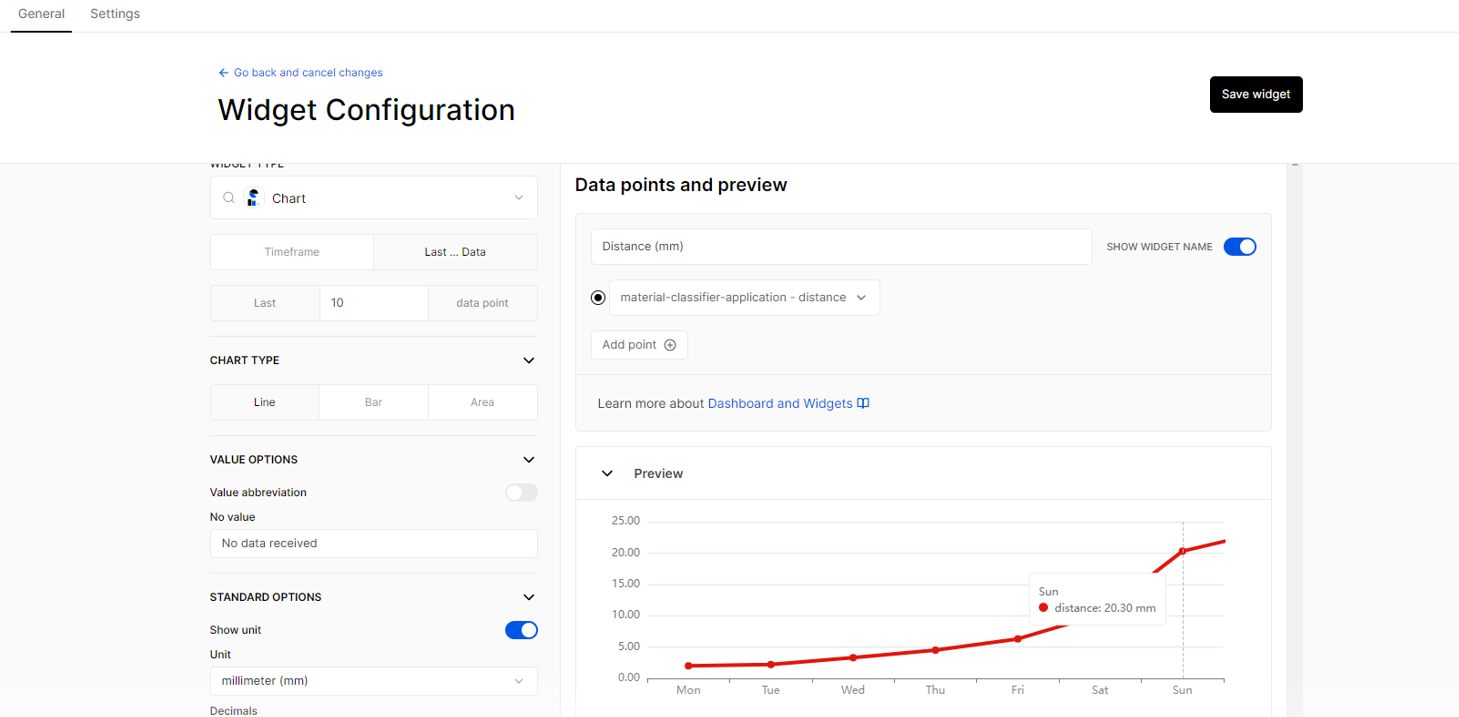Click the Chart widget type logo icon
Screen dimensions: 1459x717
(253, 198)
